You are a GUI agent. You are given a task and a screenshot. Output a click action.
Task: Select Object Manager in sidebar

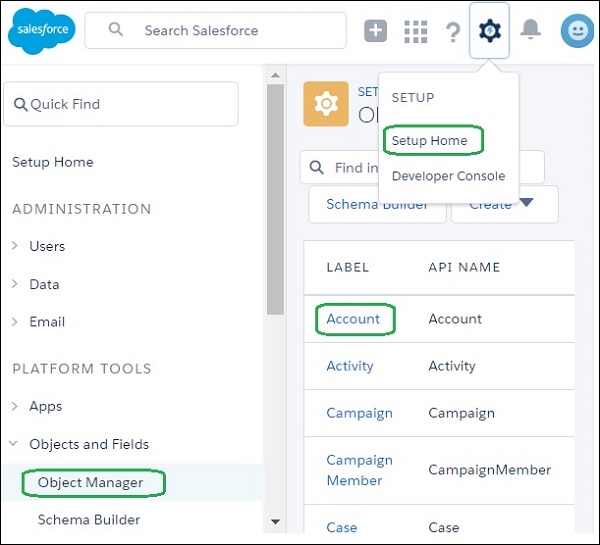tap(90, 483)
